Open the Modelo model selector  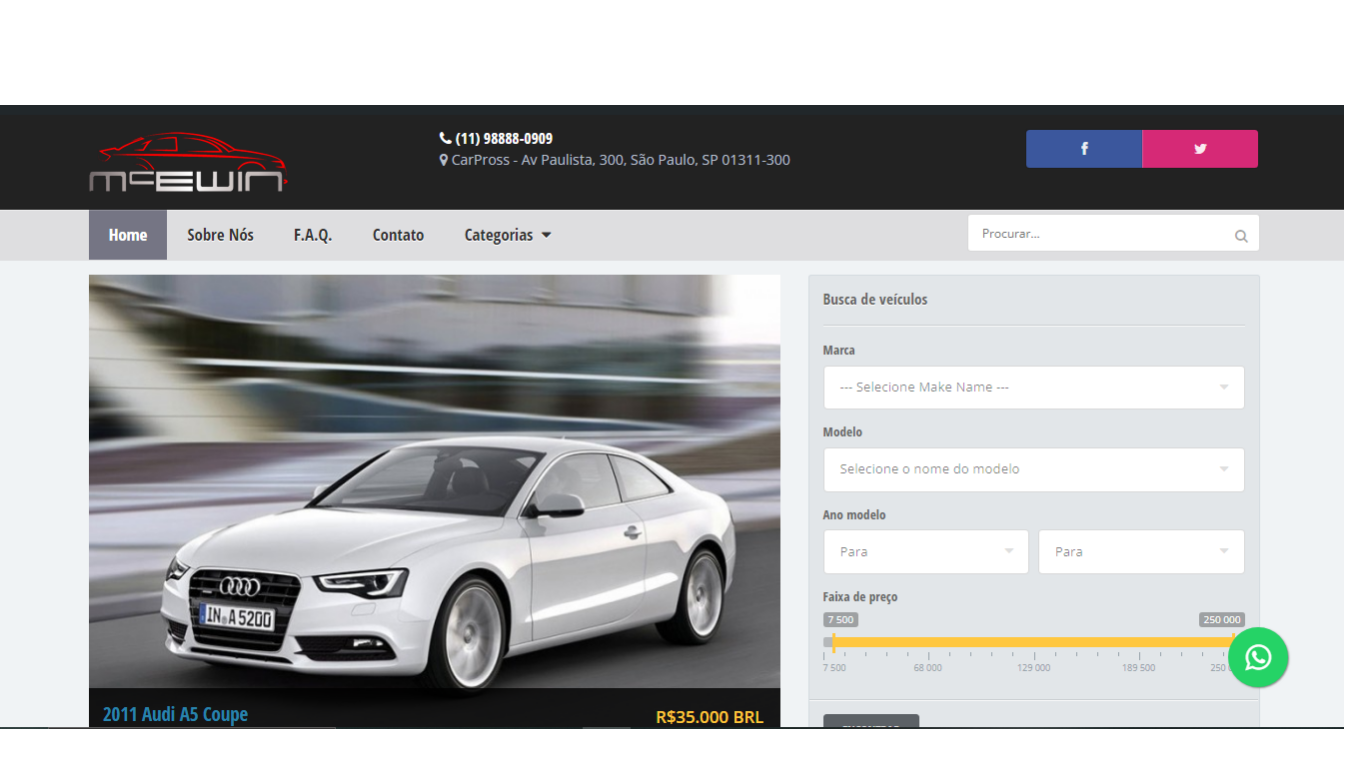(1034, 469)
